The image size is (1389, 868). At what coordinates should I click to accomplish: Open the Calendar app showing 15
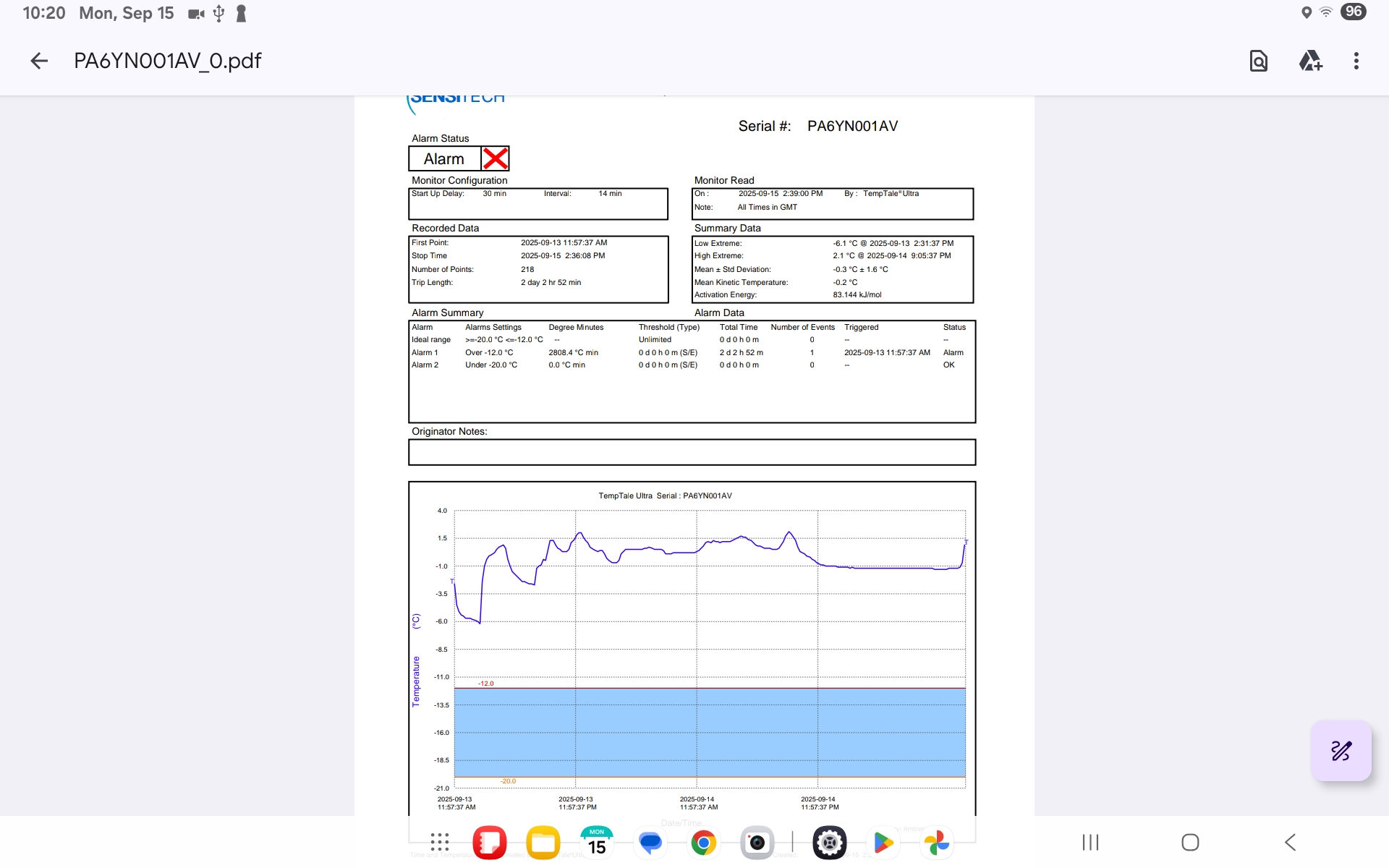[x=597, y=843]
